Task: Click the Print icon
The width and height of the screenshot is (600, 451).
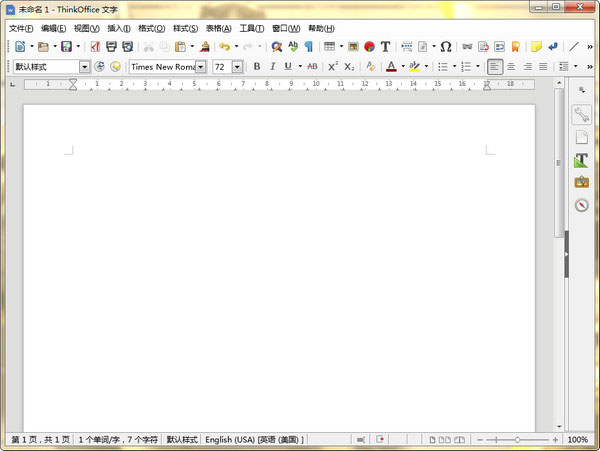Action: (x=111, y=47)
